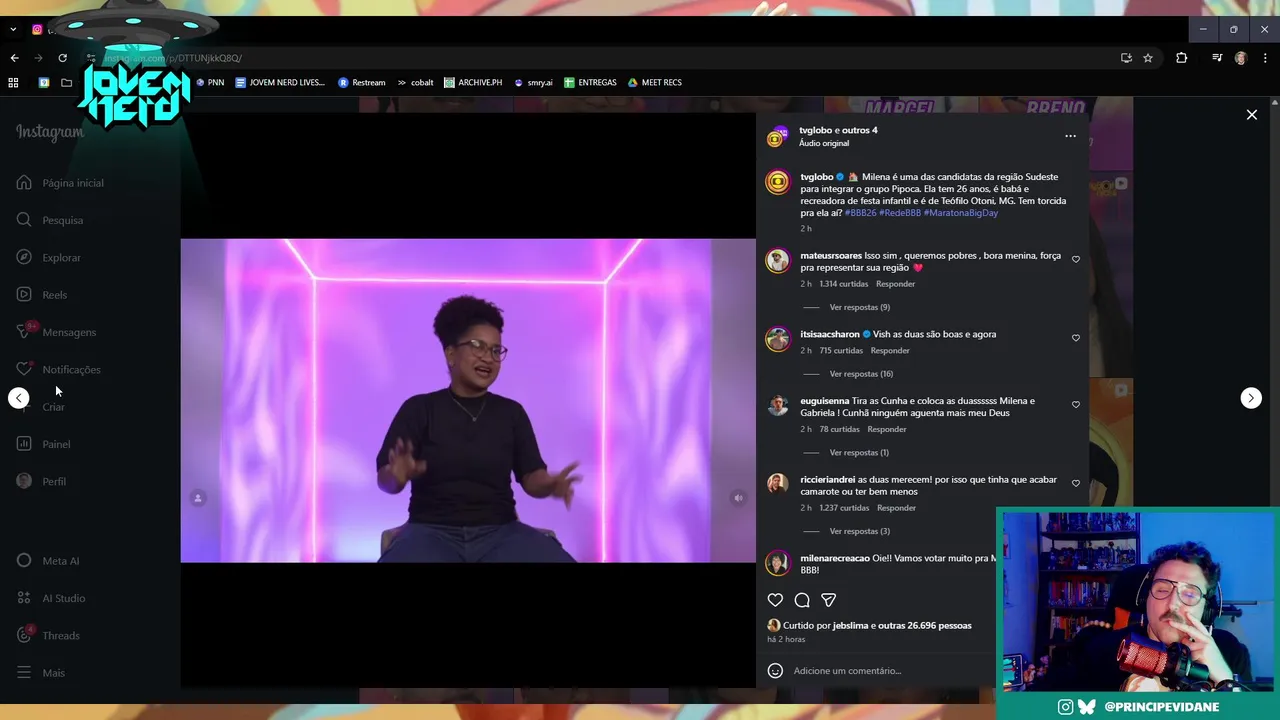This screenshot has width=1280, height=720.
Task: Open JOVEM NERD LIVES bookmark
Action: (x=280, y=83)
